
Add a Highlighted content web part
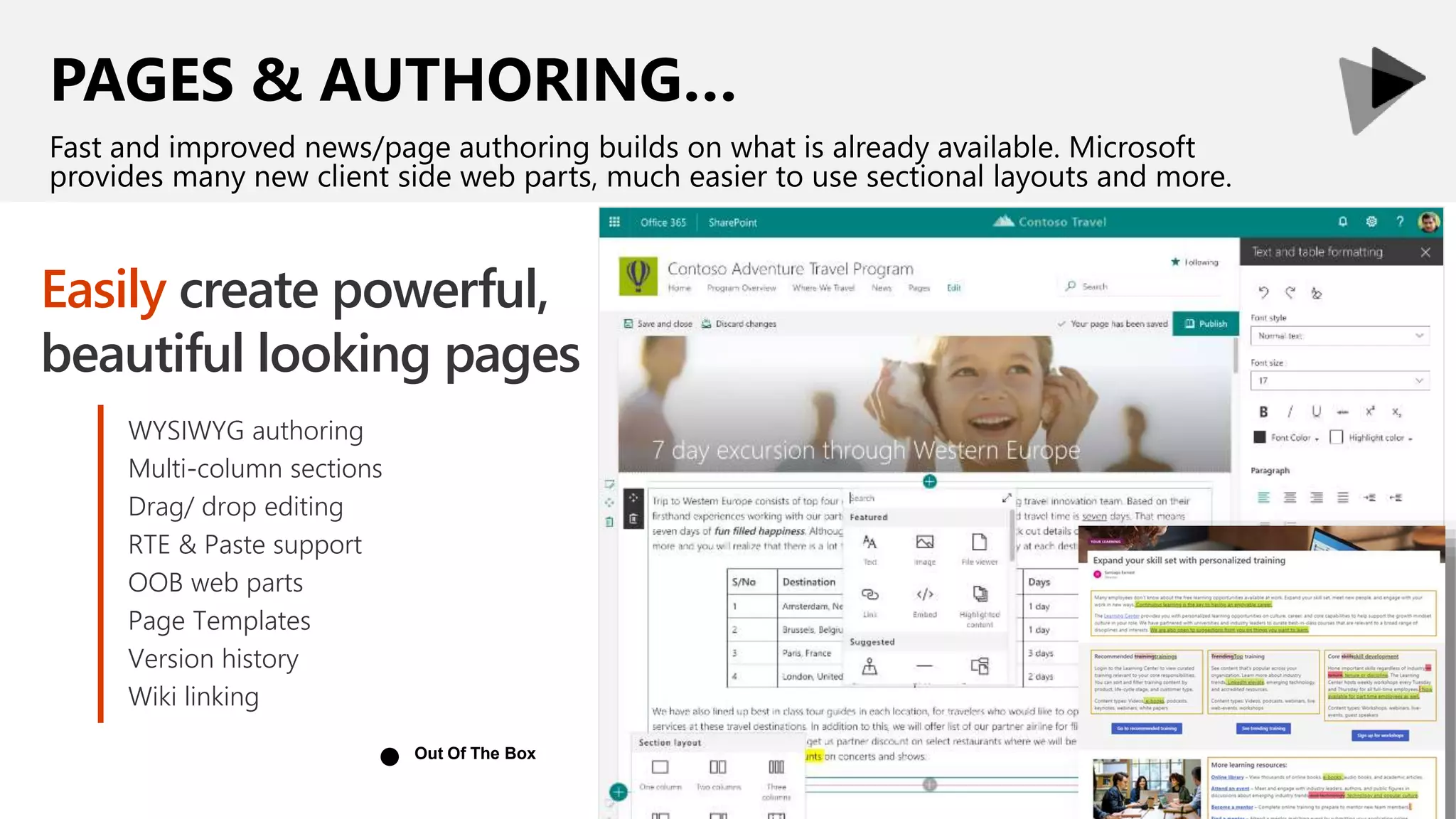tap(979, 606)
